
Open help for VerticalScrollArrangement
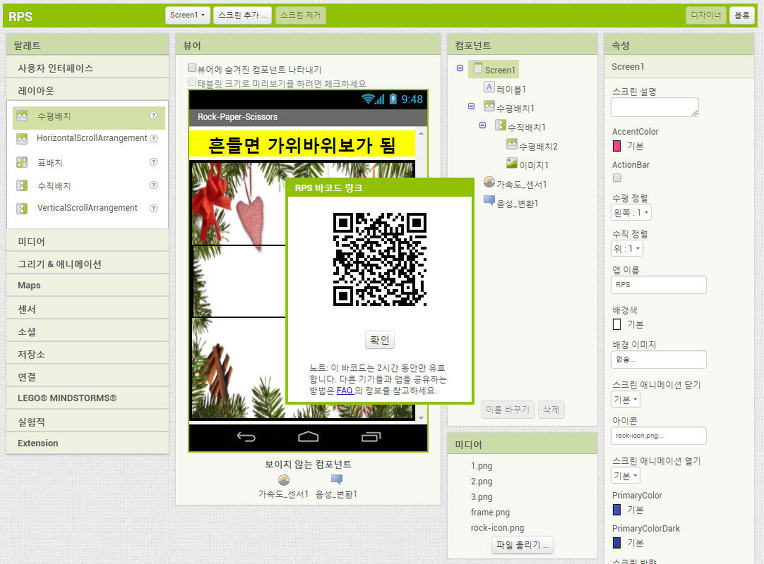point(153,208)
